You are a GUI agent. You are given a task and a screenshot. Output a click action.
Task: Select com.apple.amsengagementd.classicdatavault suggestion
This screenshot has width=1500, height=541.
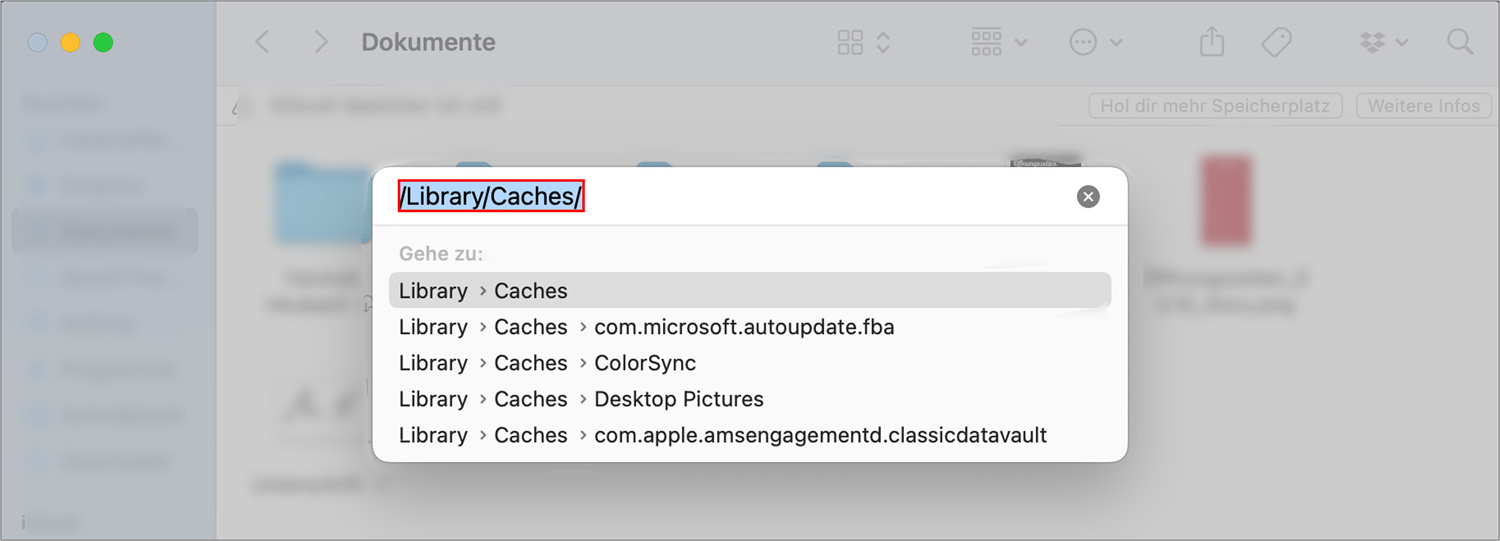pyautogui.click(x=820, y=435)
